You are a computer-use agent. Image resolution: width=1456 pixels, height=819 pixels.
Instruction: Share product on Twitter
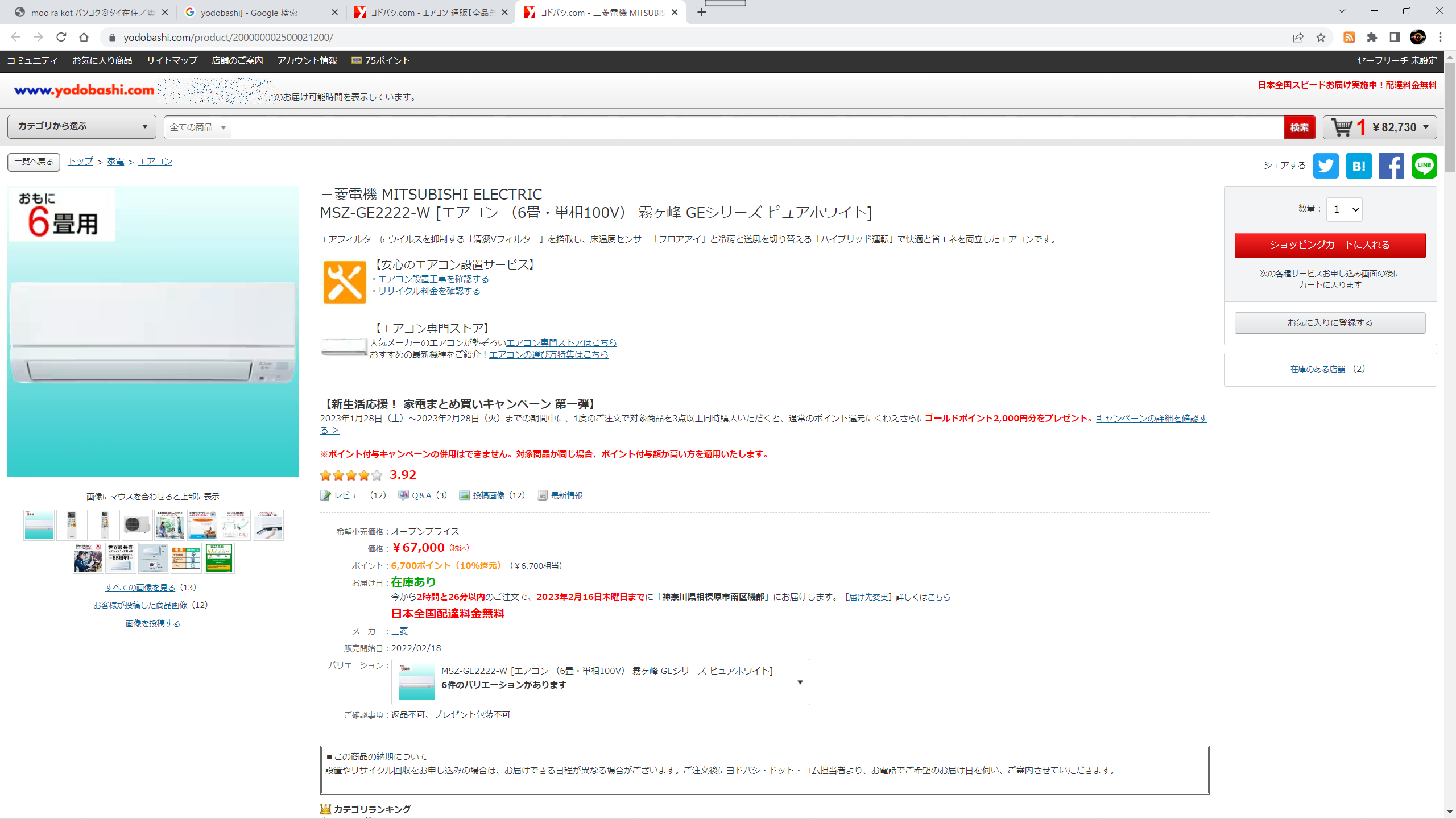[1326, 166]
